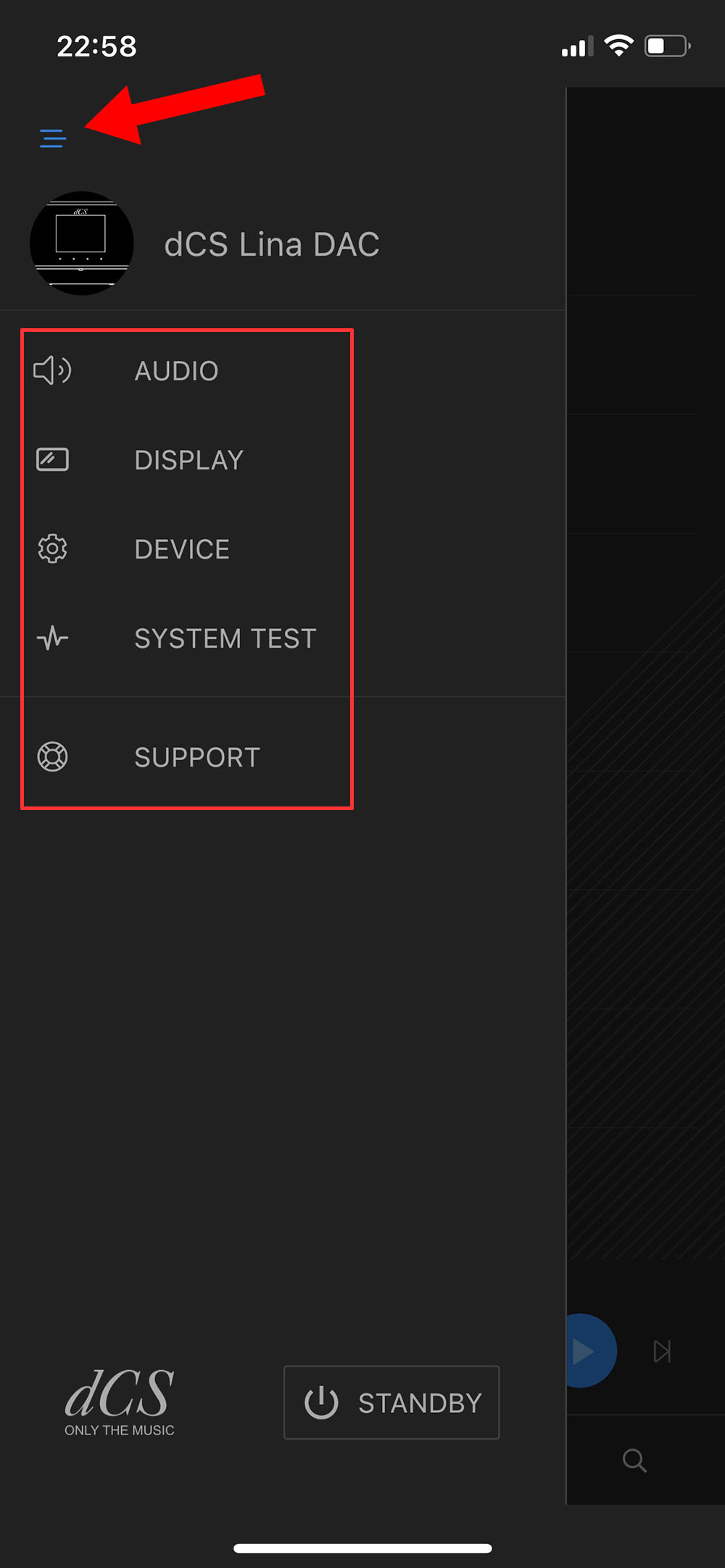The height and width of the screenshot is (1568, 725).
Task: Tap the dimmed area to close menu
Action: (x=645, y=725)
